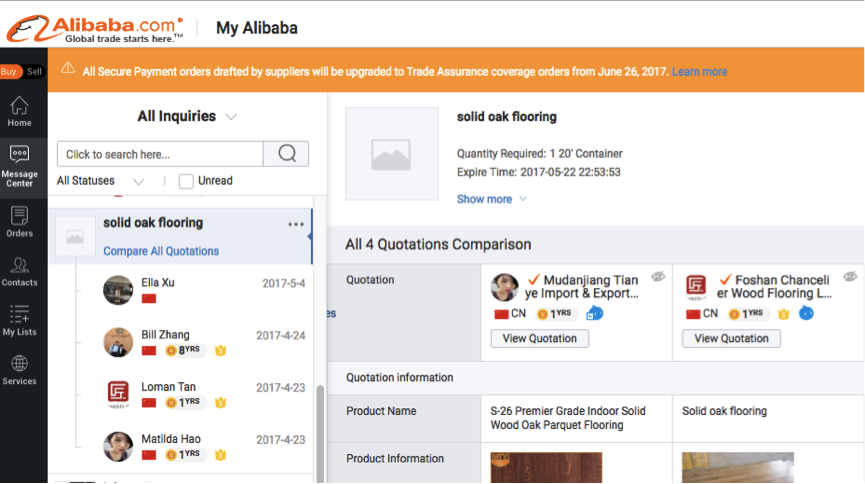865x484 pixels.
Task: Open Mudanjiang Tianye Import & Export supplier name
Action: pos(582,287)
